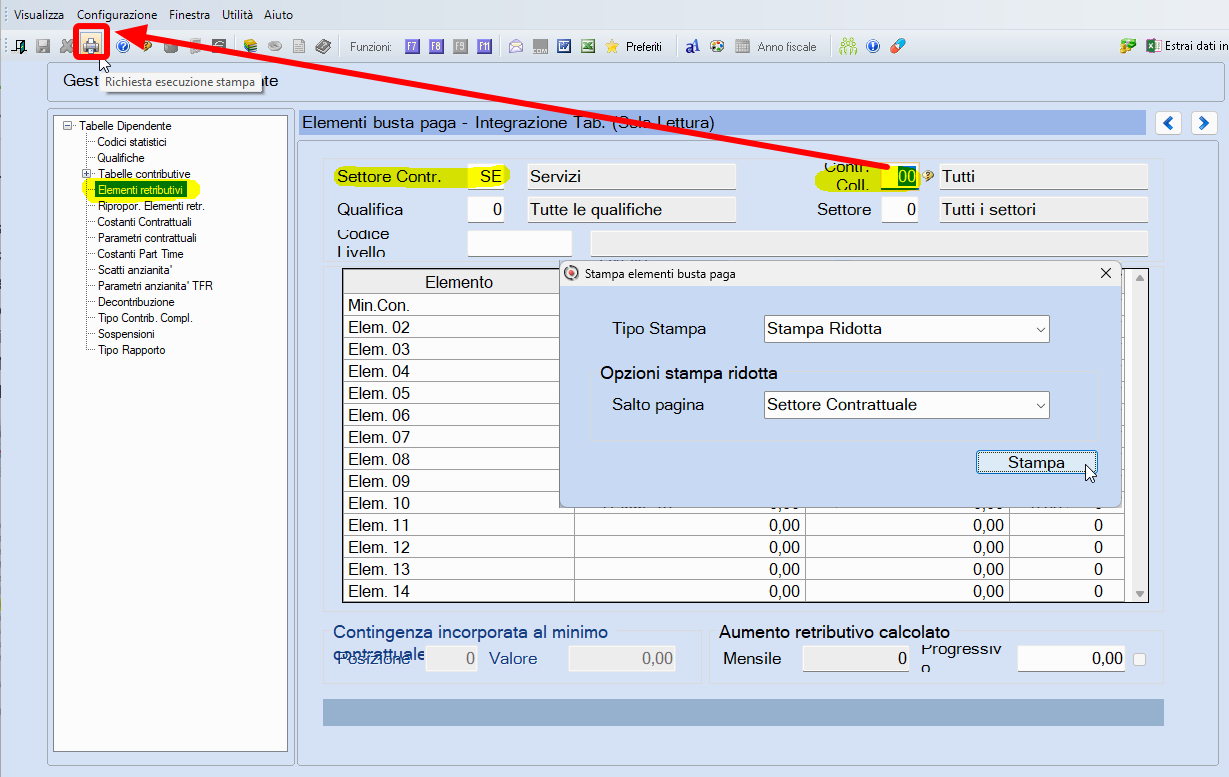Open the Visualizza menu
Screen dimensions: 1229x777
coord(39,15)
